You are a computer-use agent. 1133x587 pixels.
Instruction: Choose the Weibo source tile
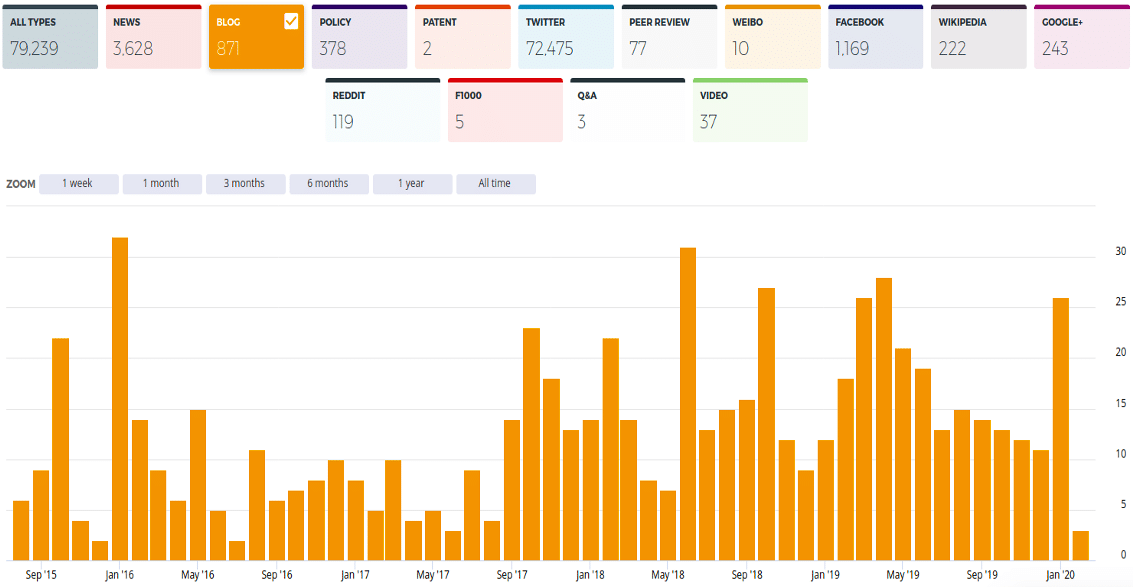pyautogui.click(x=771, y=37)
